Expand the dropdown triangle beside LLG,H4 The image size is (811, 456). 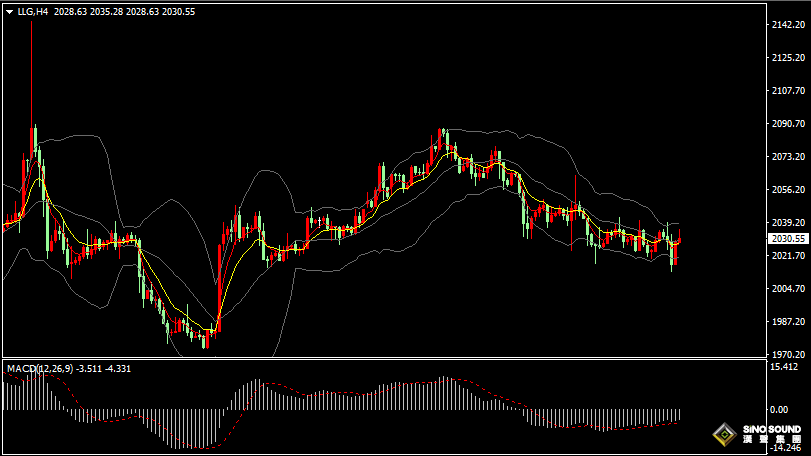[x=9, y=12]
